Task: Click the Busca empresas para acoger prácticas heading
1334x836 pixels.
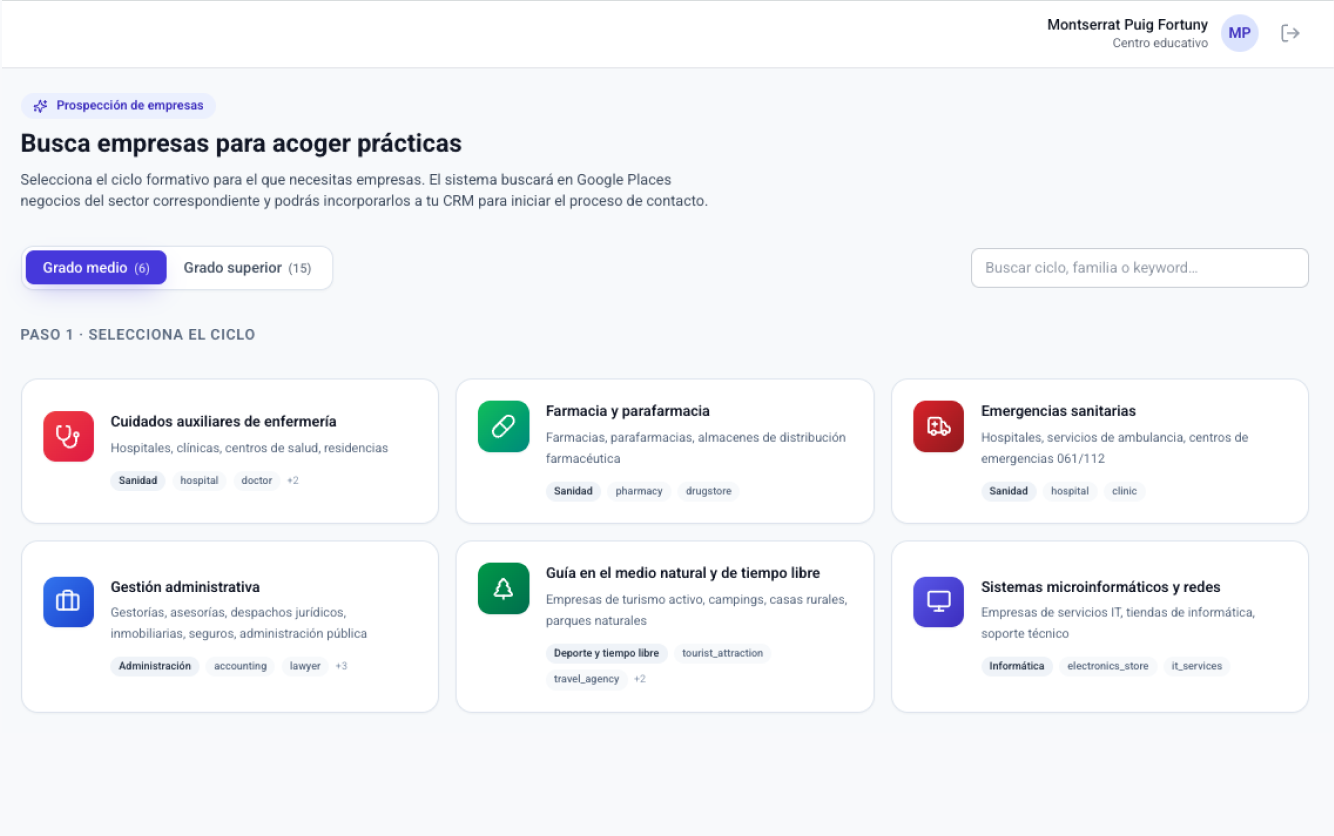Action: click(x=241, y=143)
